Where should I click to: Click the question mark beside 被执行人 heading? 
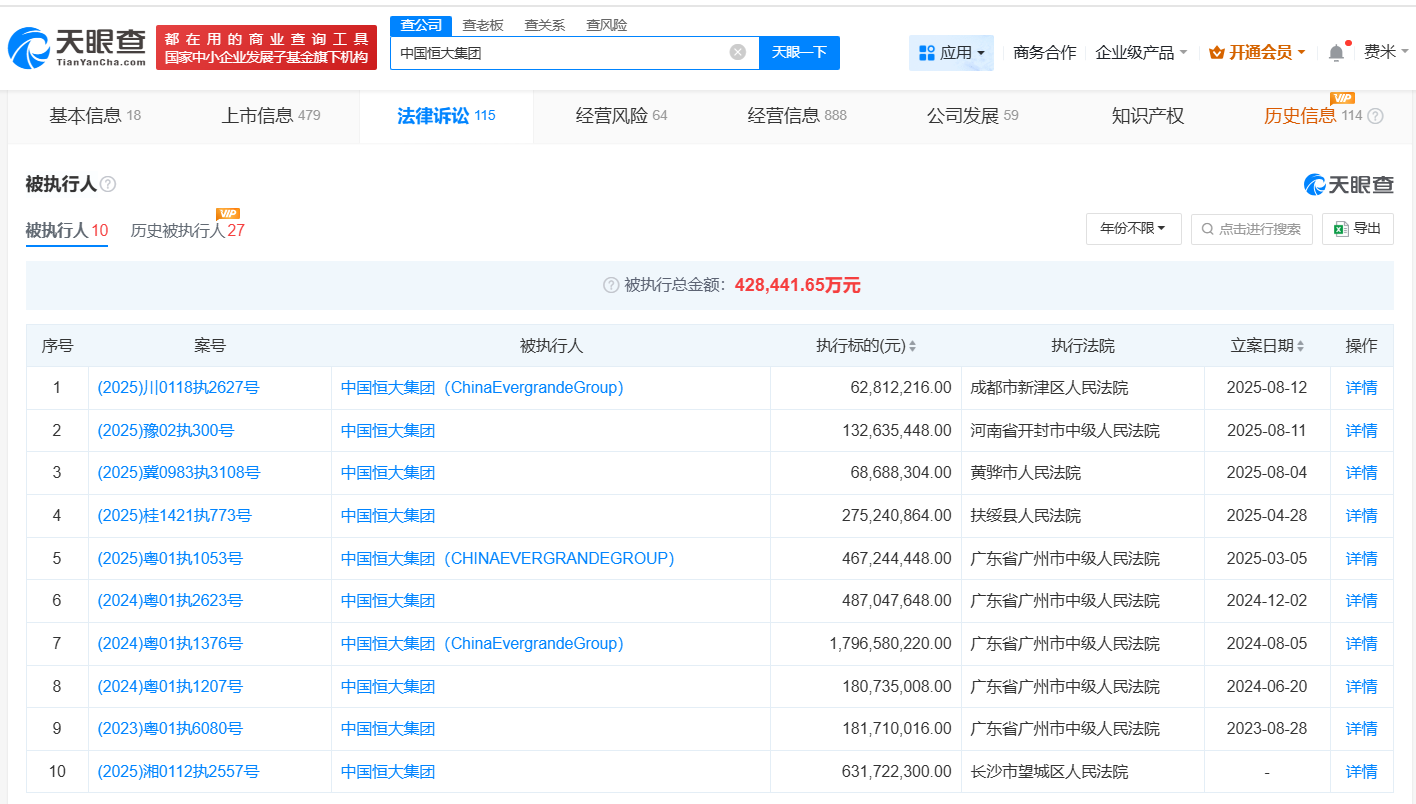(109, 184)
